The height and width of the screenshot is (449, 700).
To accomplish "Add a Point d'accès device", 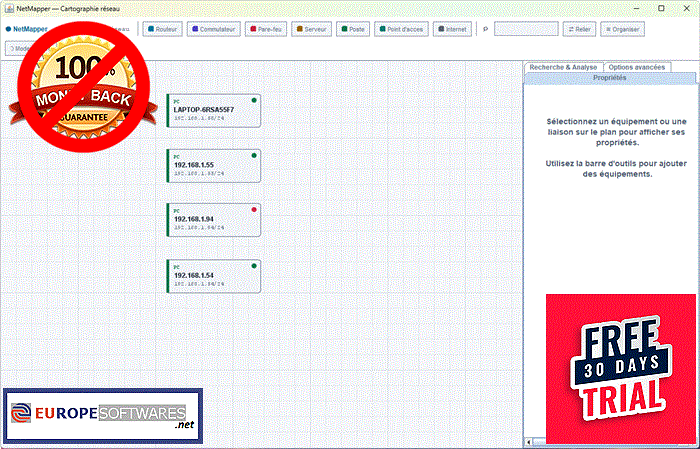I will [x=401, y=29].
